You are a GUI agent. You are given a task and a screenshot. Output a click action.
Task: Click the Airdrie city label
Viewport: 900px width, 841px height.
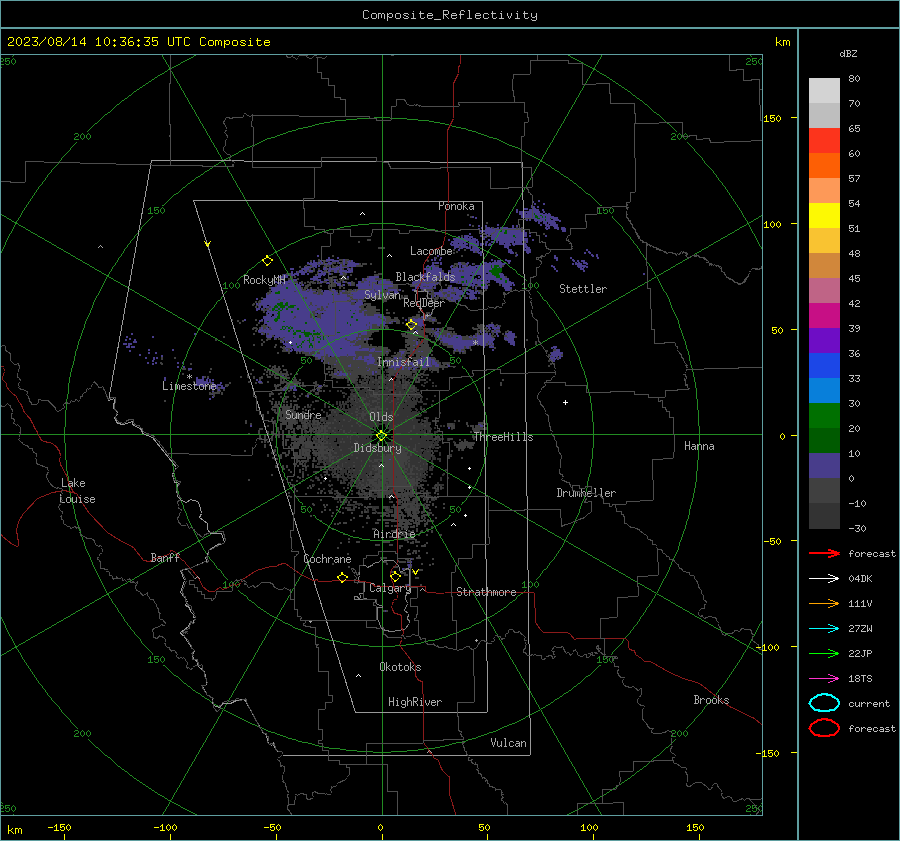394,534
